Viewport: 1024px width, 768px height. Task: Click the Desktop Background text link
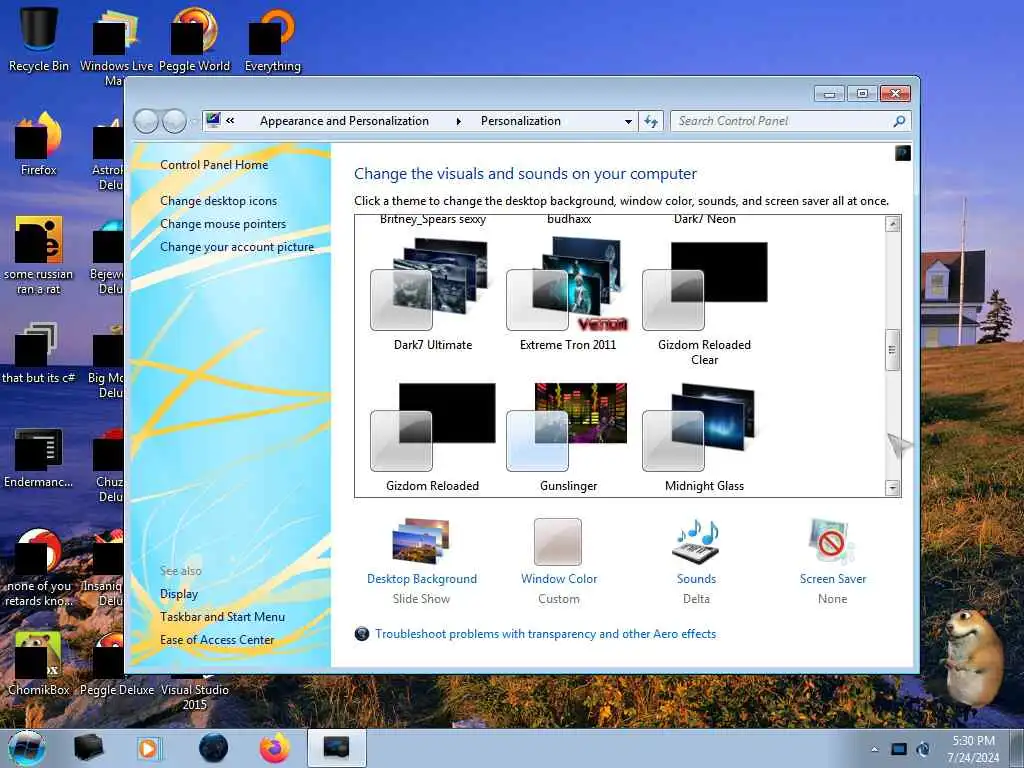(422, 579)
